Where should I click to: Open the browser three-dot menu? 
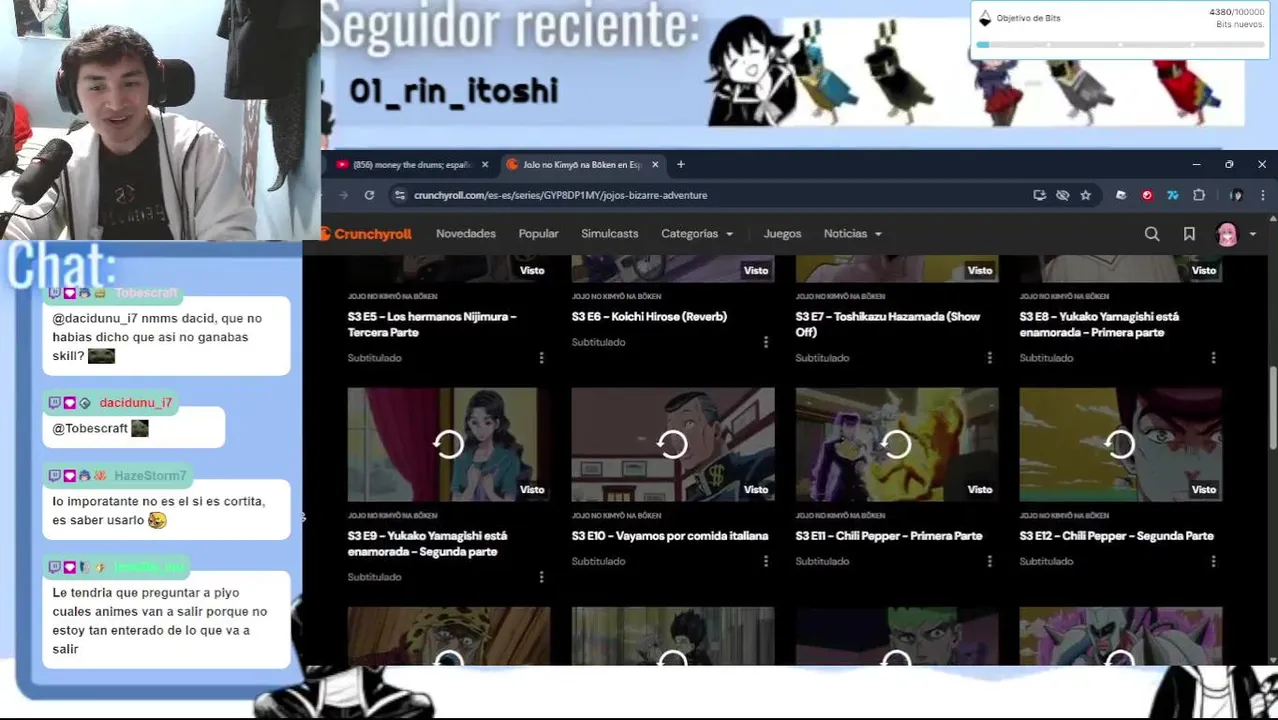1262,195
